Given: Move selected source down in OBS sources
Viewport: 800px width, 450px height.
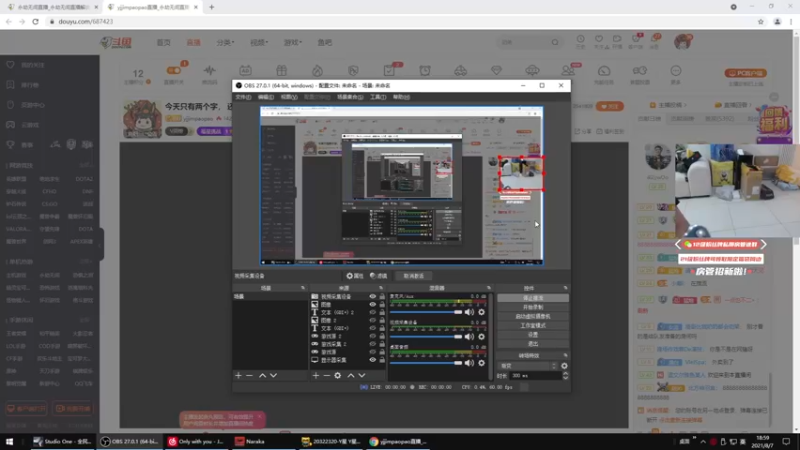Looking at the screenshot, I should (362, 376).
